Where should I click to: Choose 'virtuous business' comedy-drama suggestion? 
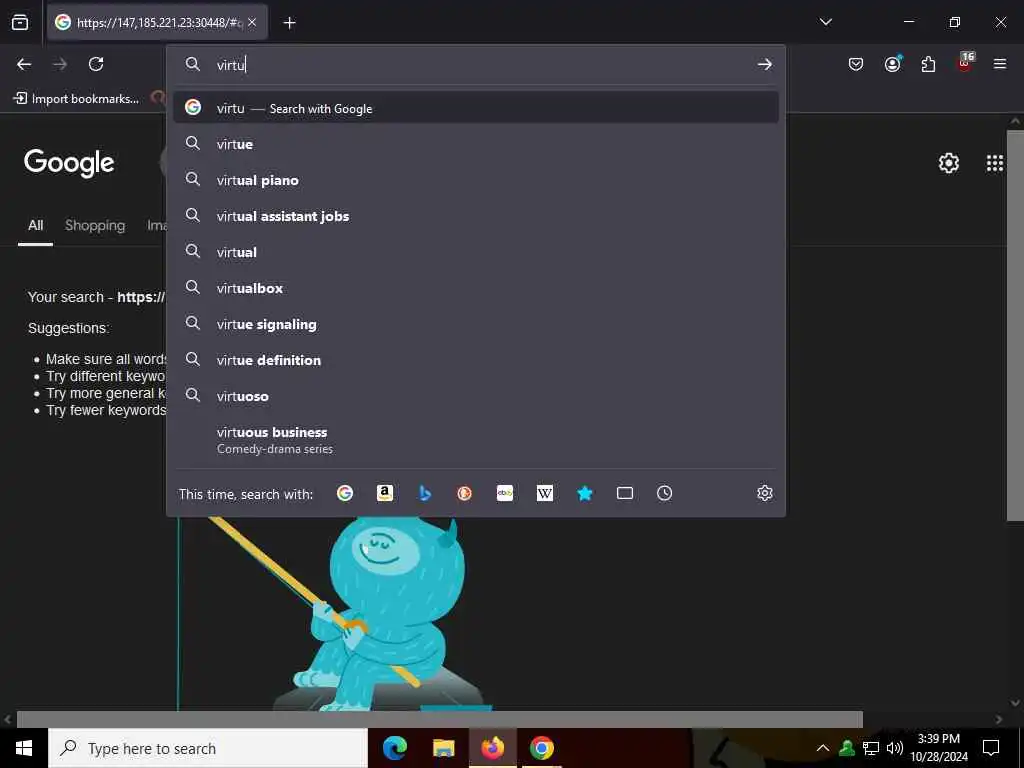pos(476,440)
